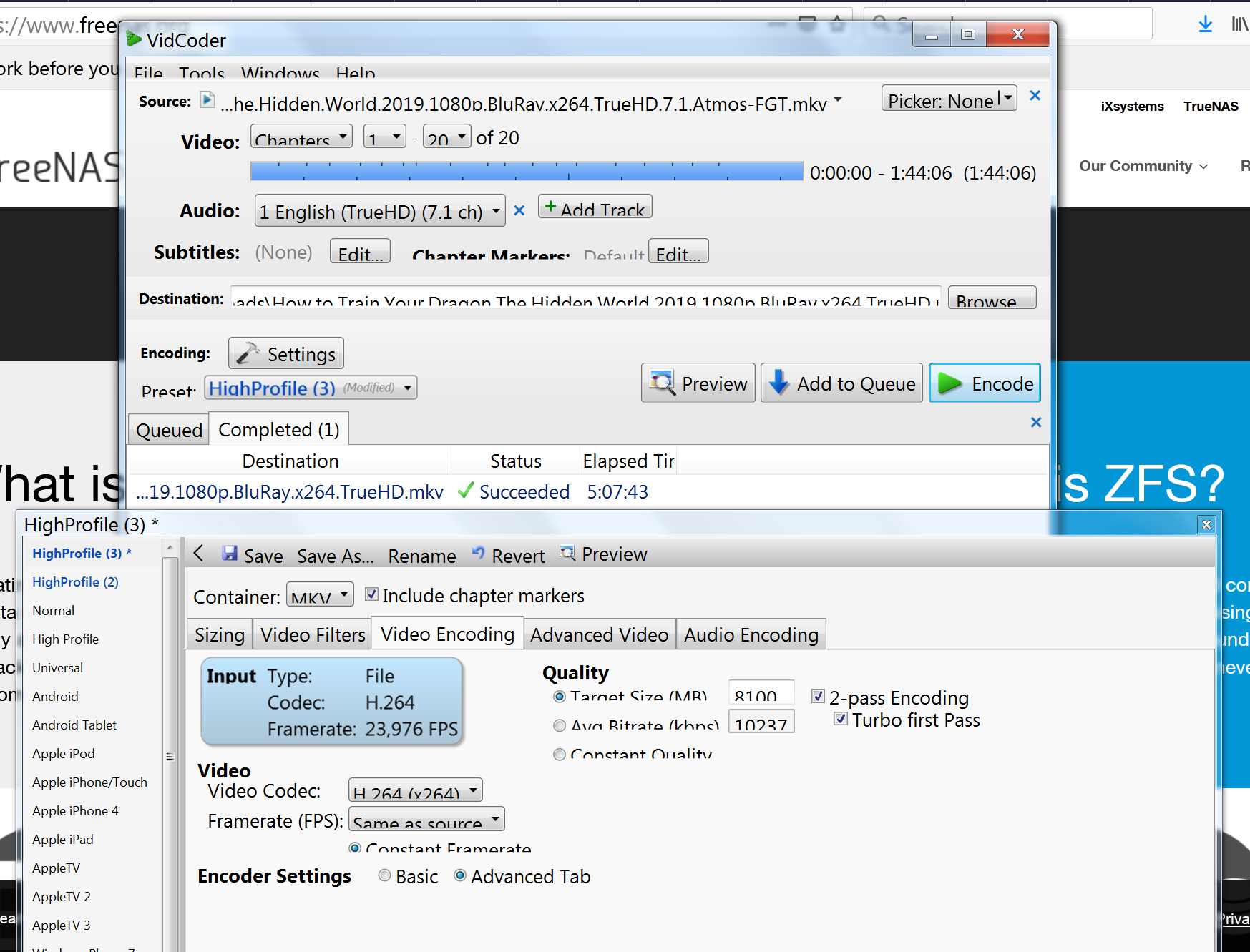Click Save As... in preset toolbar
This screenshot has width=1250, height=952.
point(336,556)
